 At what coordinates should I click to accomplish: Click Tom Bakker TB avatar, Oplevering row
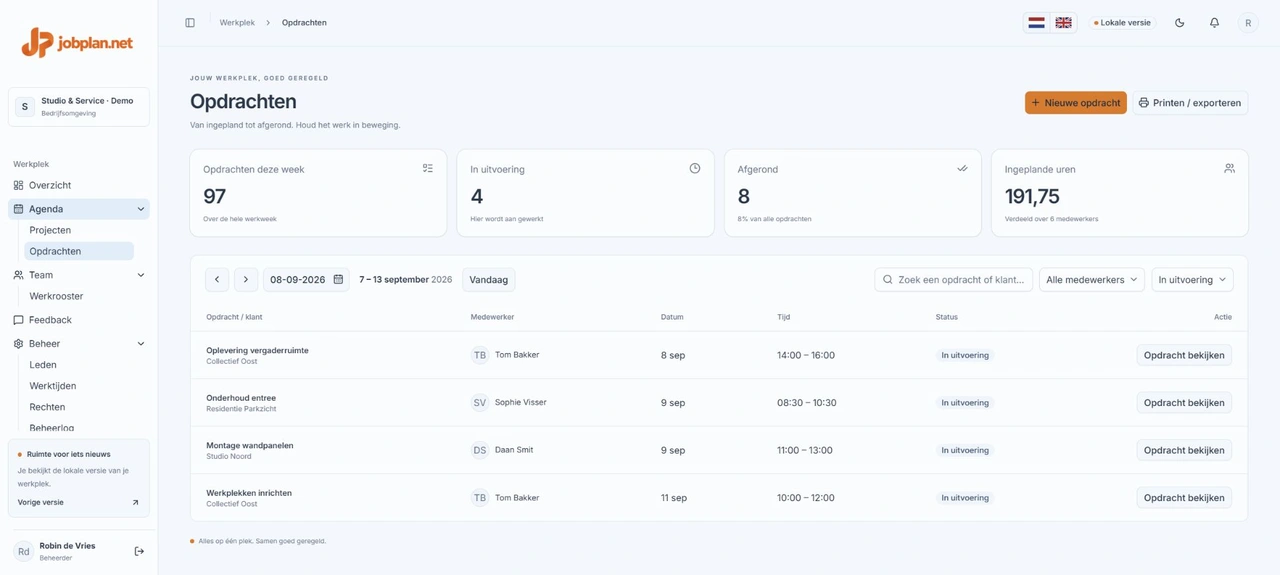point(480,355)
